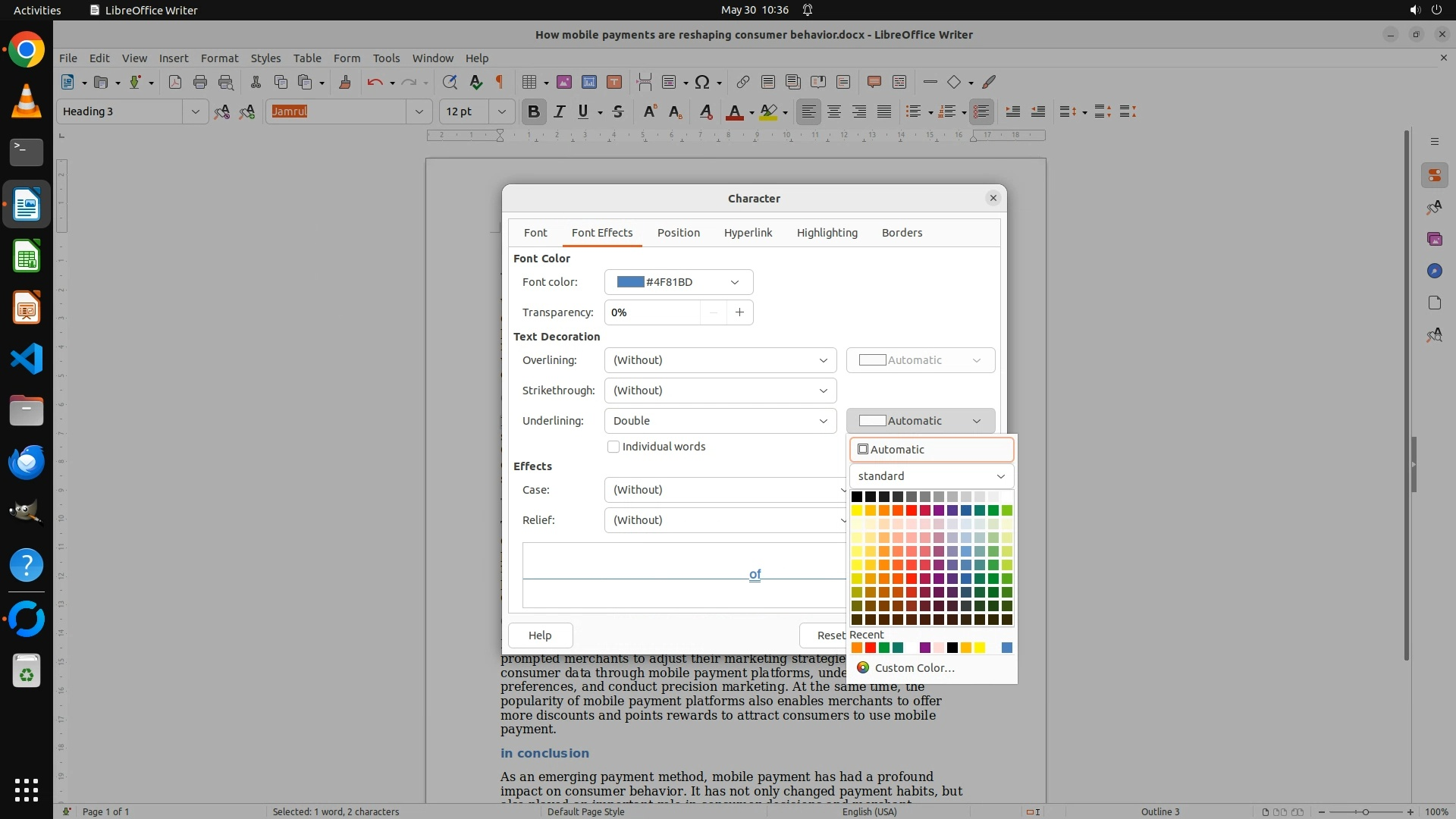Viewport: 1456px width, 819px height.
Task: Select the Automatic color option
Action: [x=931, y=450]
